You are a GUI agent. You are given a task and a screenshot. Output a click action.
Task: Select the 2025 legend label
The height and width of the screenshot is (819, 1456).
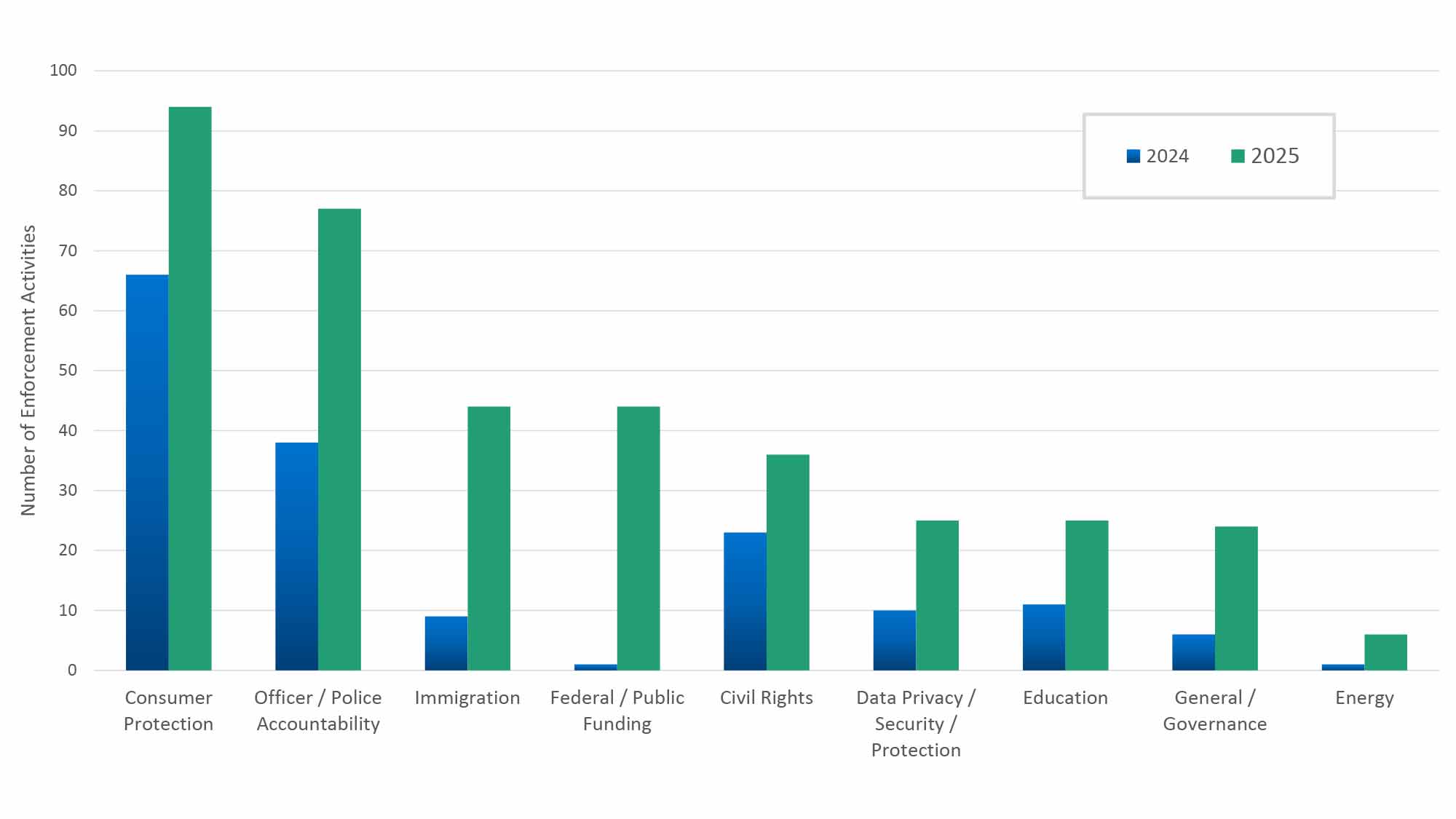point(1275,156)
